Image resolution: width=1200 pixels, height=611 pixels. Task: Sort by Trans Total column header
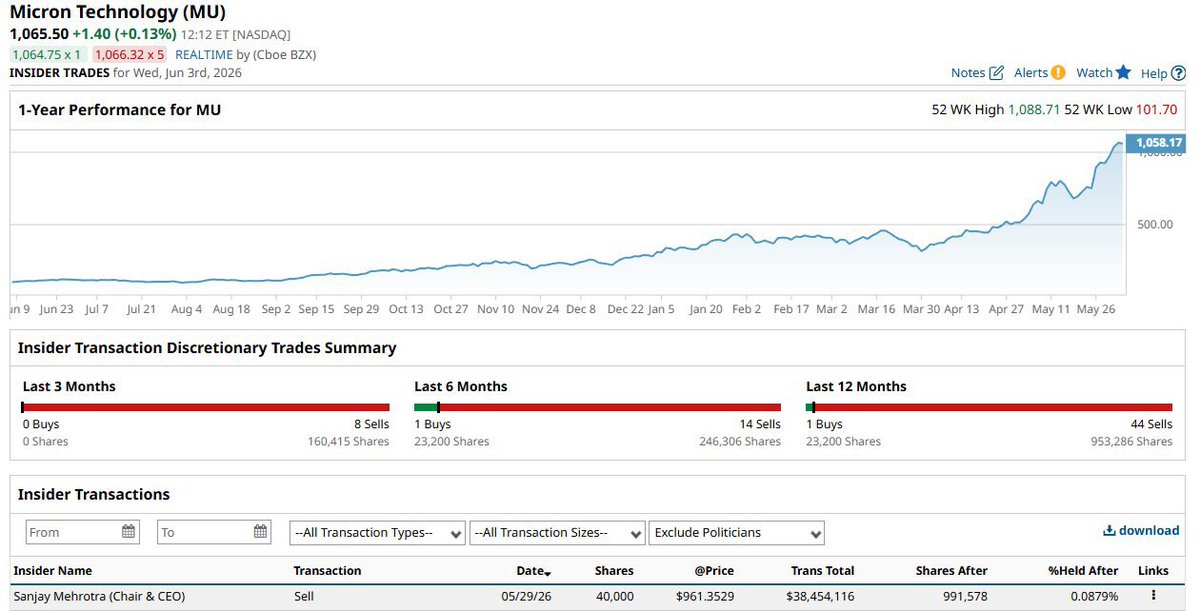pos(823,571)
